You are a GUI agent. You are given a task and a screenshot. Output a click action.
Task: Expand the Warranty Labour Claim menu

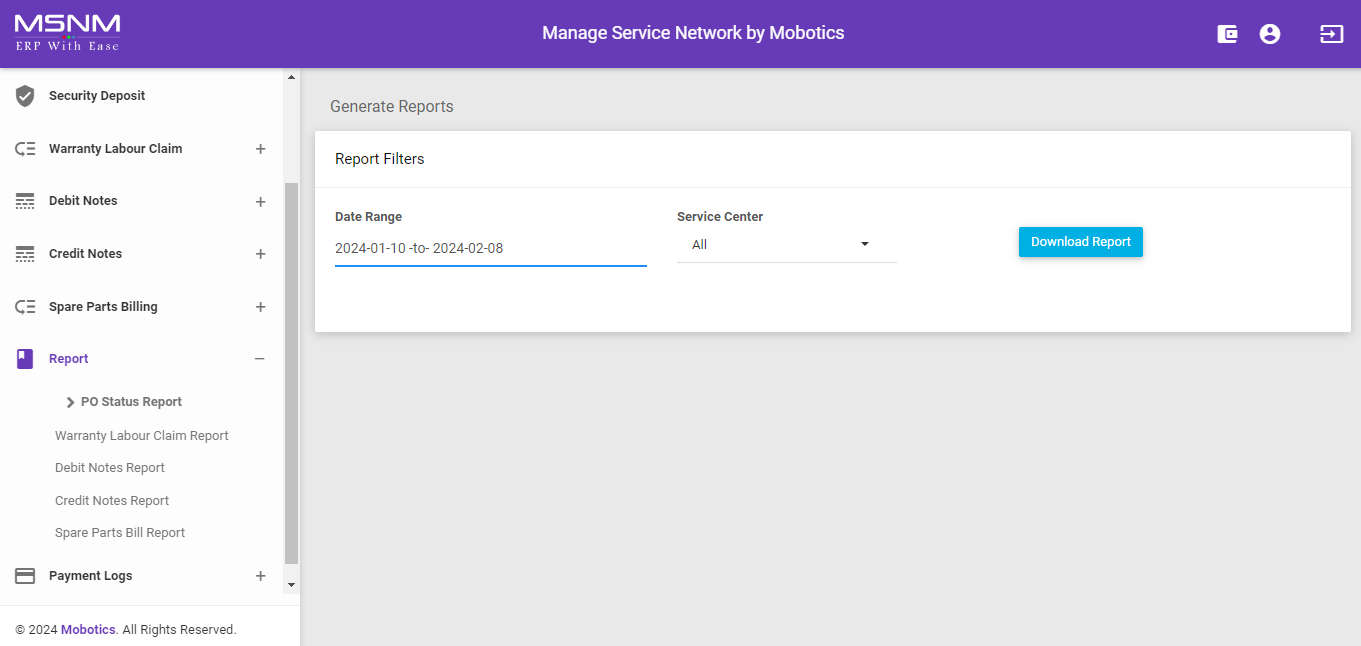click(x=260, y=149)
